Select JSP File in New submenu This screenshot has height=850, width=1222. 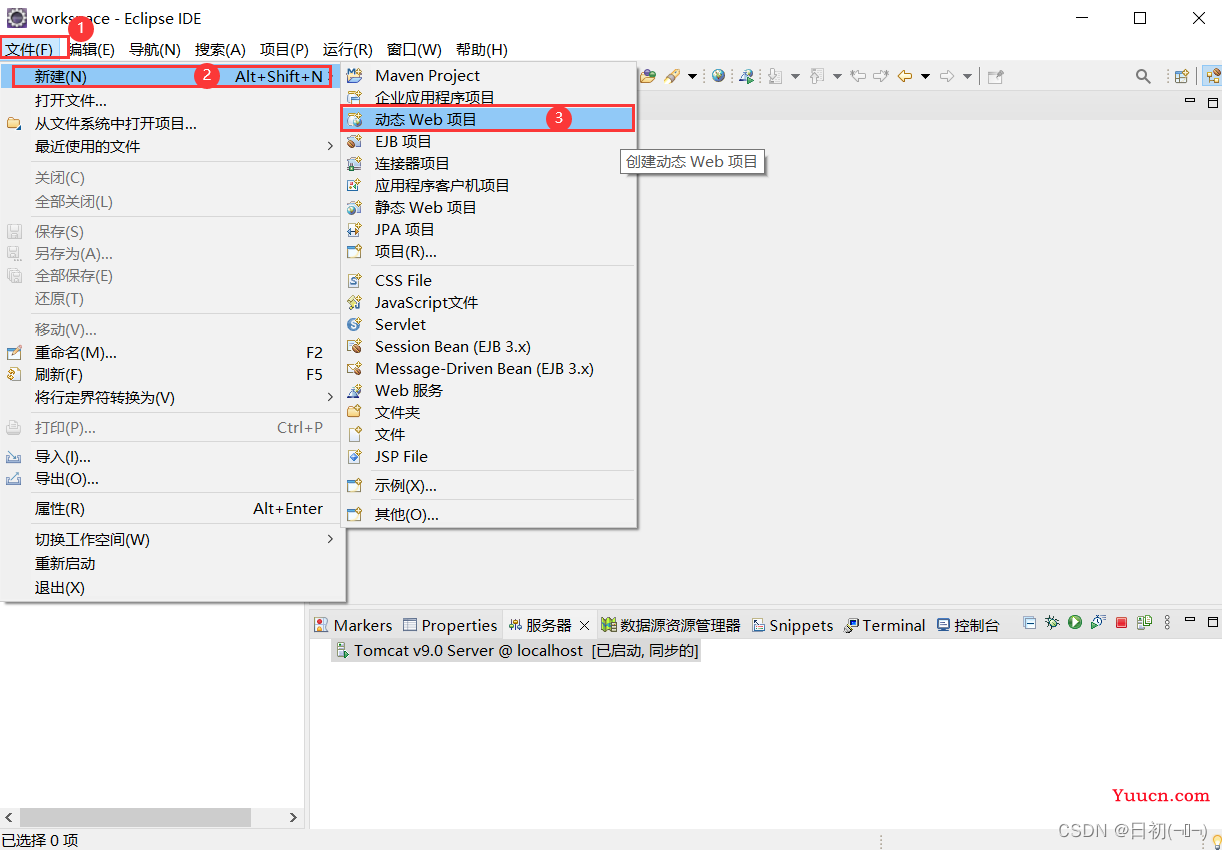(x=488, y=456)
